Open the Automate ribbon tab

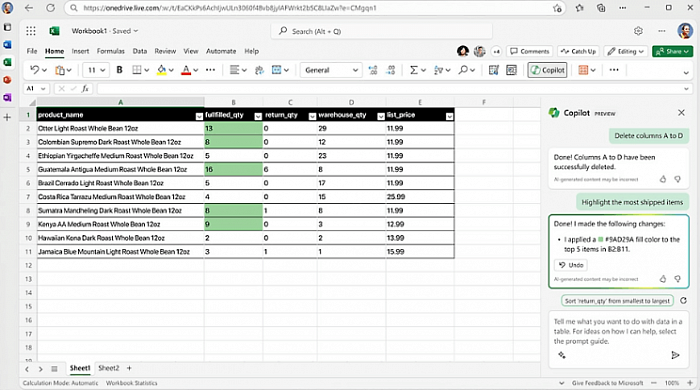[x=221, y=51]
